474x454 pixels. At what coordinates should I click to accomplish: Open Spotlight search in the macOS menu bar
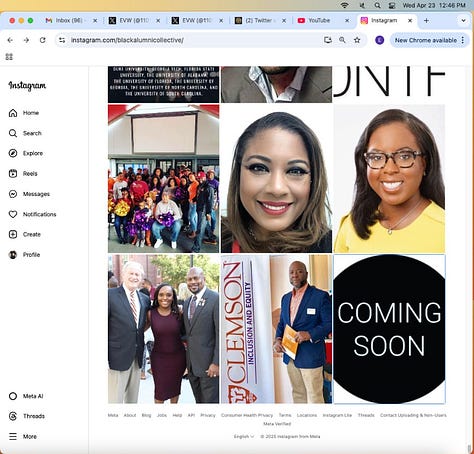pyautogui.click(x=377, y=5)
